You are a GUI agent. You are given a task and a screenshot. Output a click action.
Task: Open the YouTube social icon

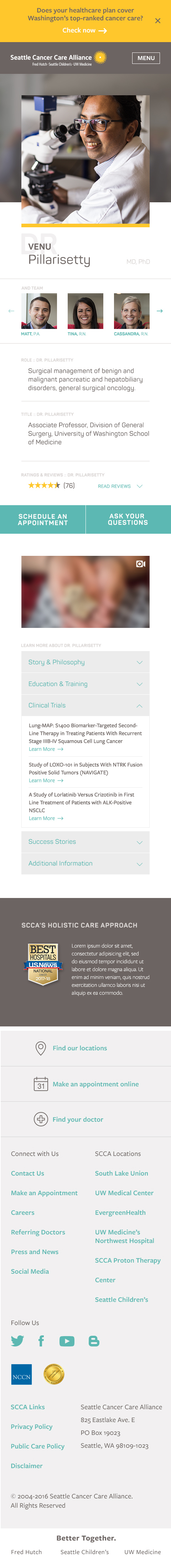pyautogui.click(x=67, y=1341)
